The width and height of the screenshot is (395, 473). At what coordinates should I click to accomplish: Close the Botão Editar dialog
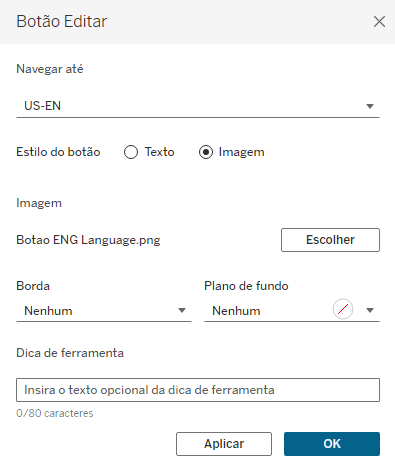point(379,22)
